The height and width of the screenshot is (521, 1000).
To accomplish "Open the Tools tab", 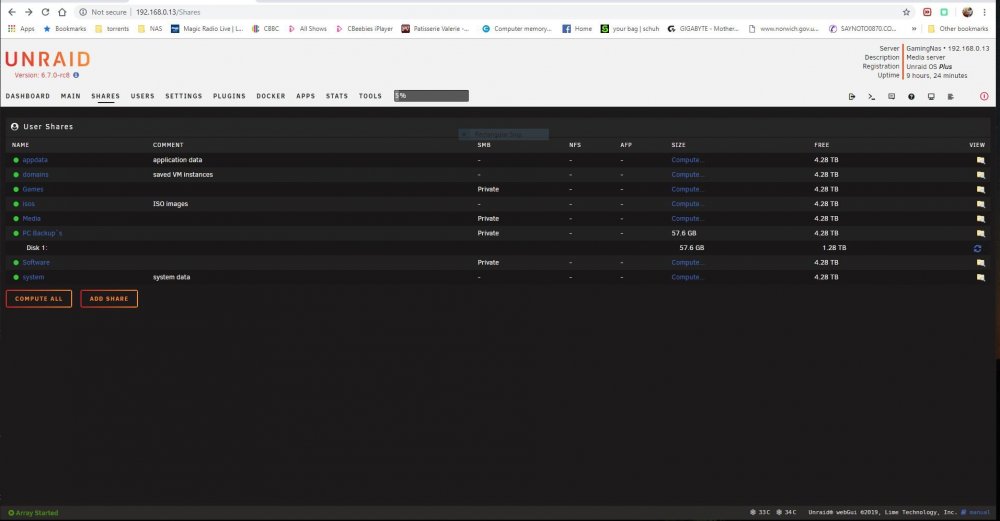I will click(x=370, y=96).
